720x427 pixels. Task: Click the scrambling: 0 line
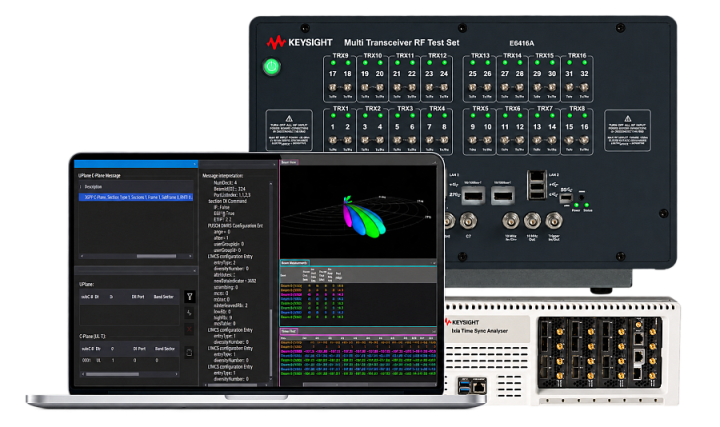point(225,287)
